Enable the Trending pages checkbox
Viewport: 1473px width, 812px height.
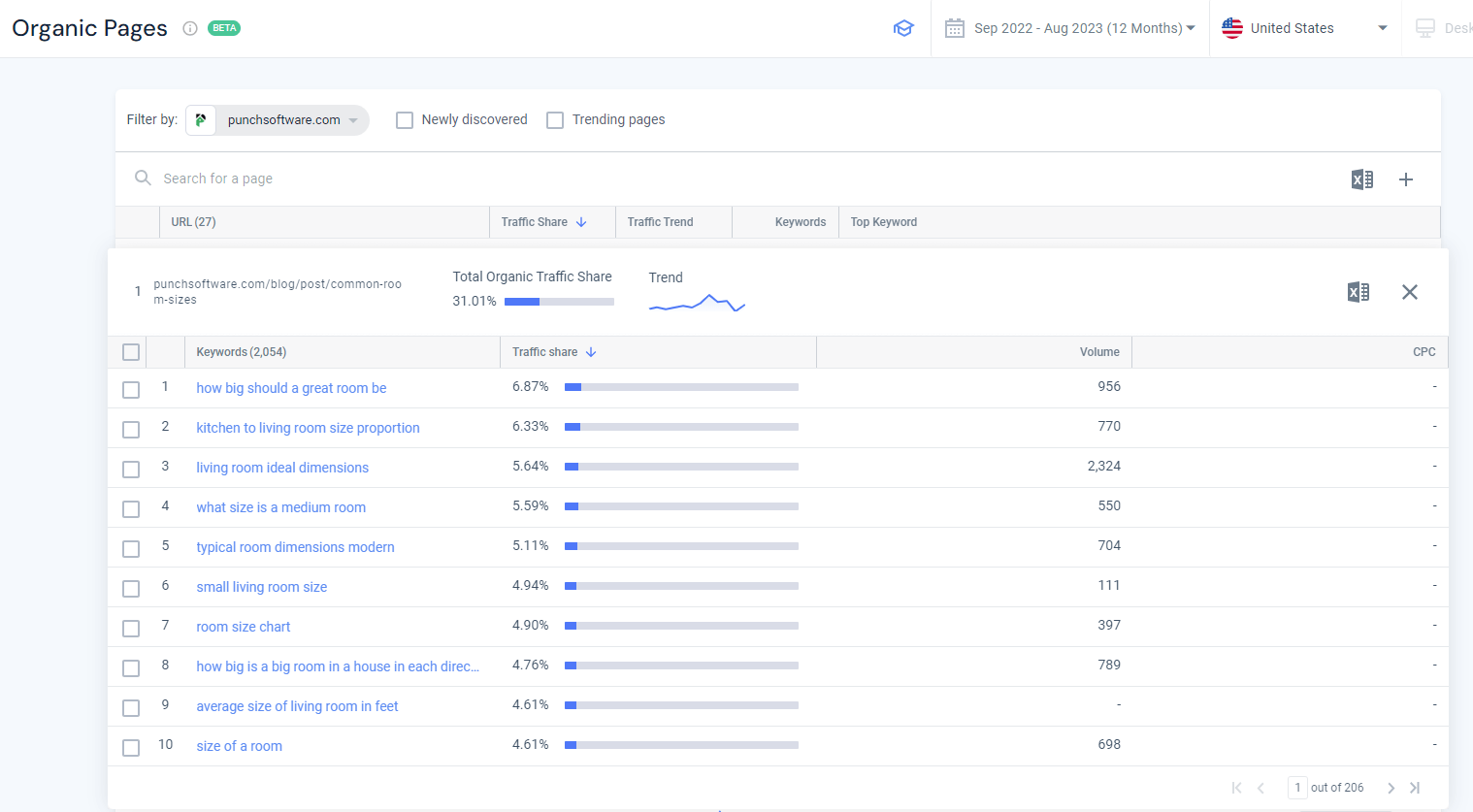pos(555,120)
